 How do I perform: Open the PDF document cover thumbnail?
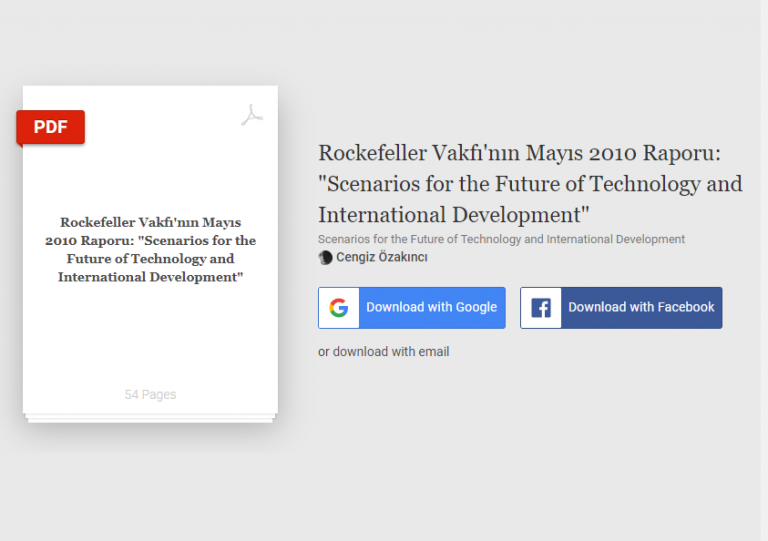pos(150,250)
